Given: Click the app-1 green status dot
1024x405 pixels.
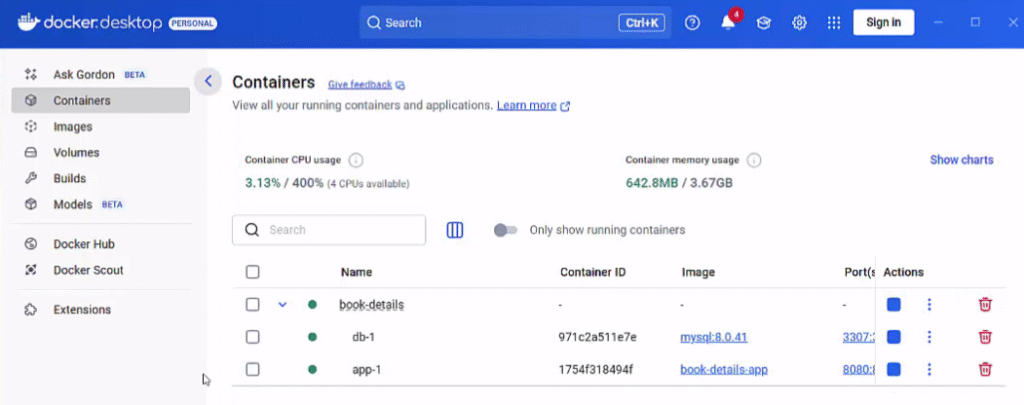Looking at the screenshot, I should [x=312, y=369].
